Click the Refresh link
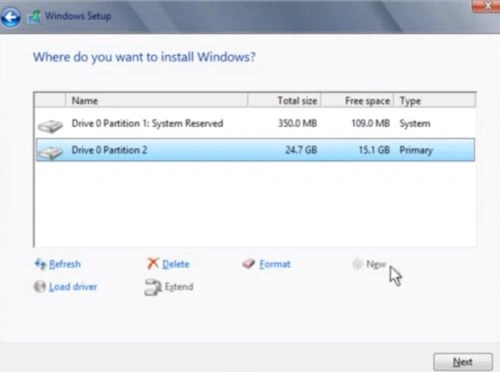The width and height of the screenshot is (500, 372). tap(65, 264)
